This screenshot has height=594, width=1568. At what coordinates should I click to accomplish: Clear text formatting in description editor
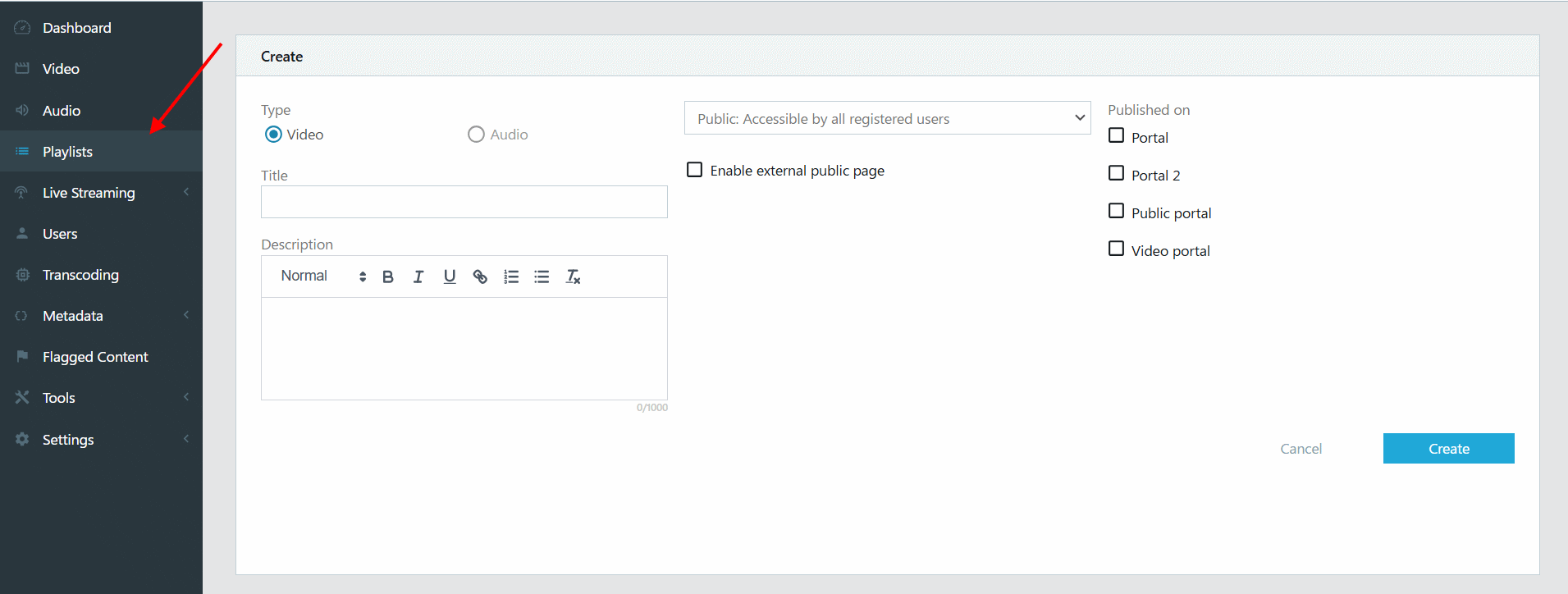click(573, 276)
